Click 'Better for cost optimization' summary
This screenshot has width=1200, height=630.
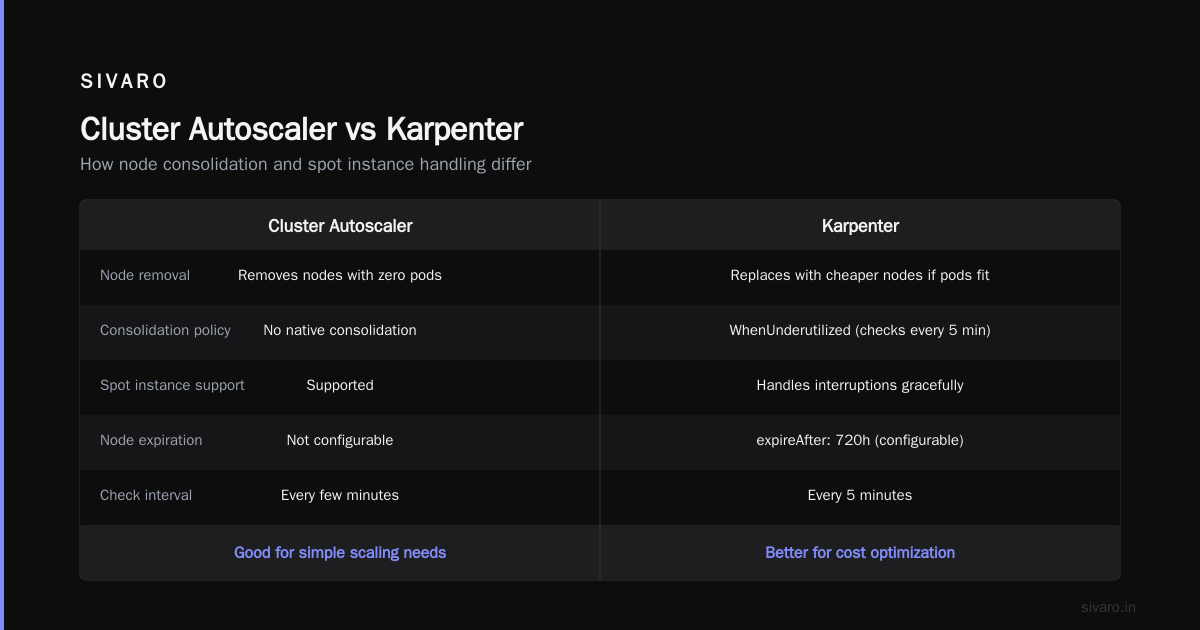[x=860, y=552]
